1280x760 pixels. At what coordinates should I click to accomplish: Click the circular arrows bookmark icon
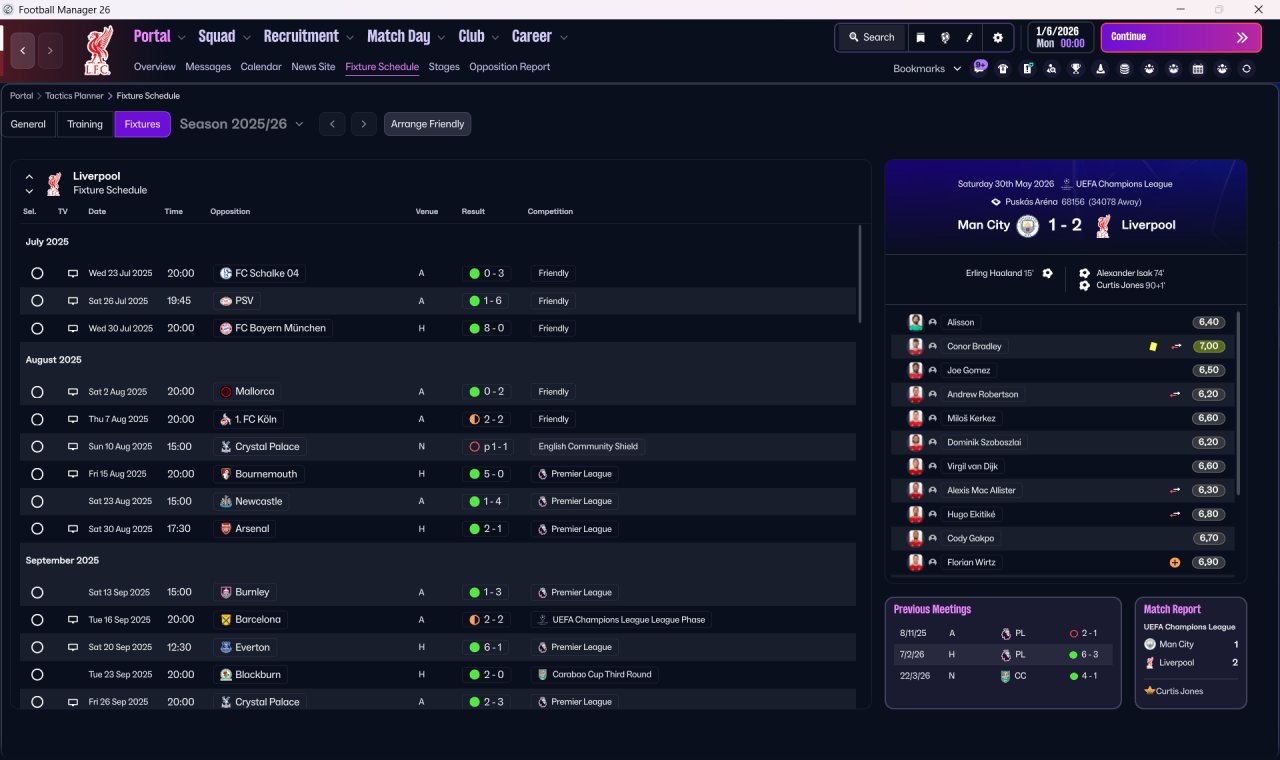coord(1246,69)
